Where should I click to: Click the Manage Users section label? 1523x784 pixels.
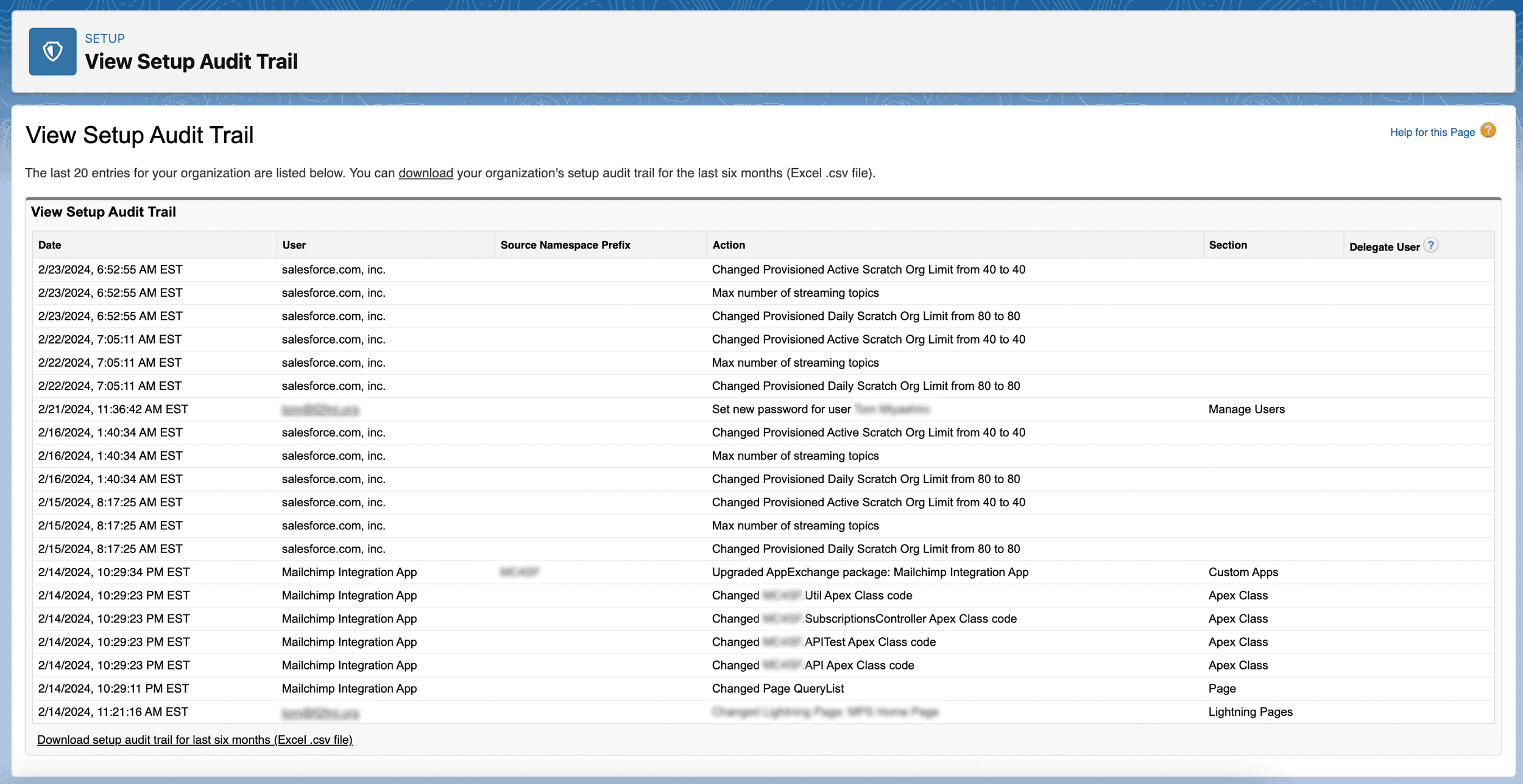[x=1246, y=409]
